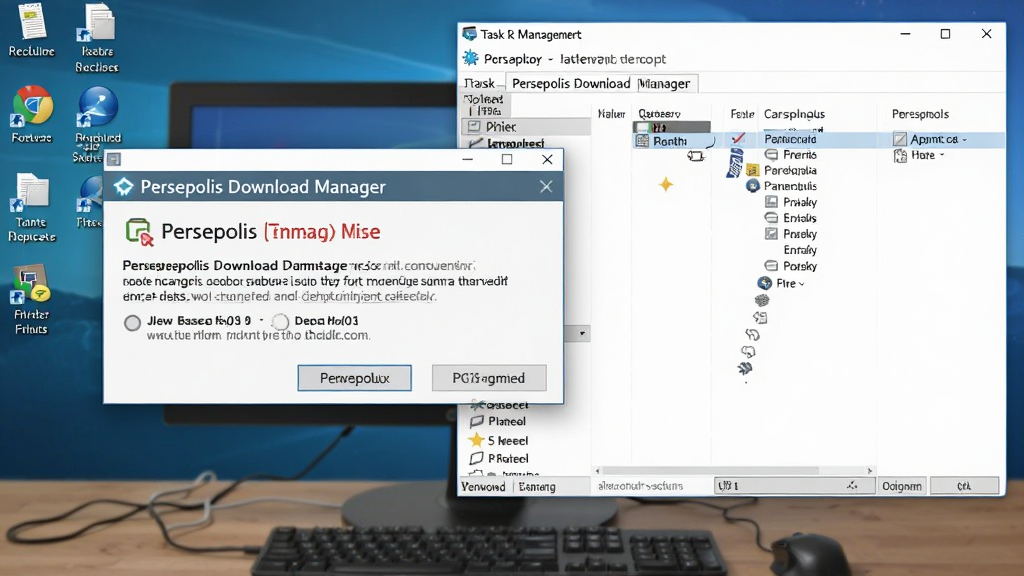
Task: Click the horizontal scrollbar track in Task R Managemert
Action: pyautogui.click(x=733, y=471)
